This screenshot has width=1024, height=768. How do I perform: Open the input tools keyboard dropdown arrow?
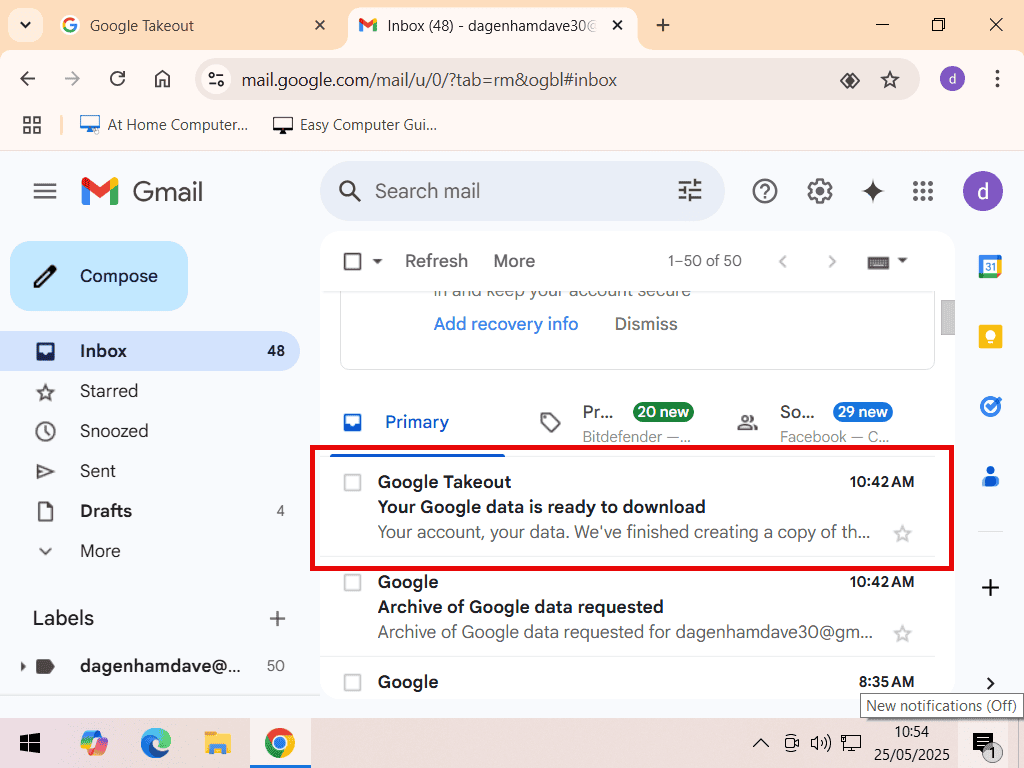point(903,260)
